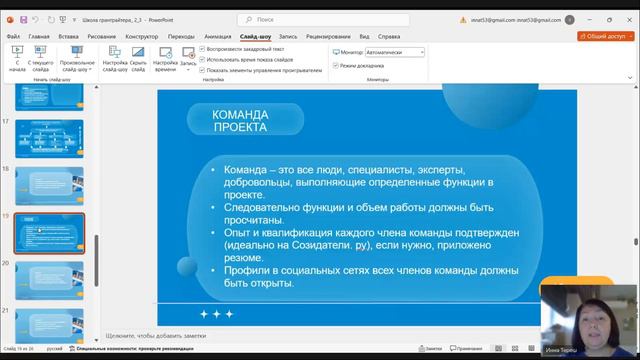The image size is (640, 360).
Task: Open the Монитор Автоматически dropdown
Action: (x=394, y=52)
